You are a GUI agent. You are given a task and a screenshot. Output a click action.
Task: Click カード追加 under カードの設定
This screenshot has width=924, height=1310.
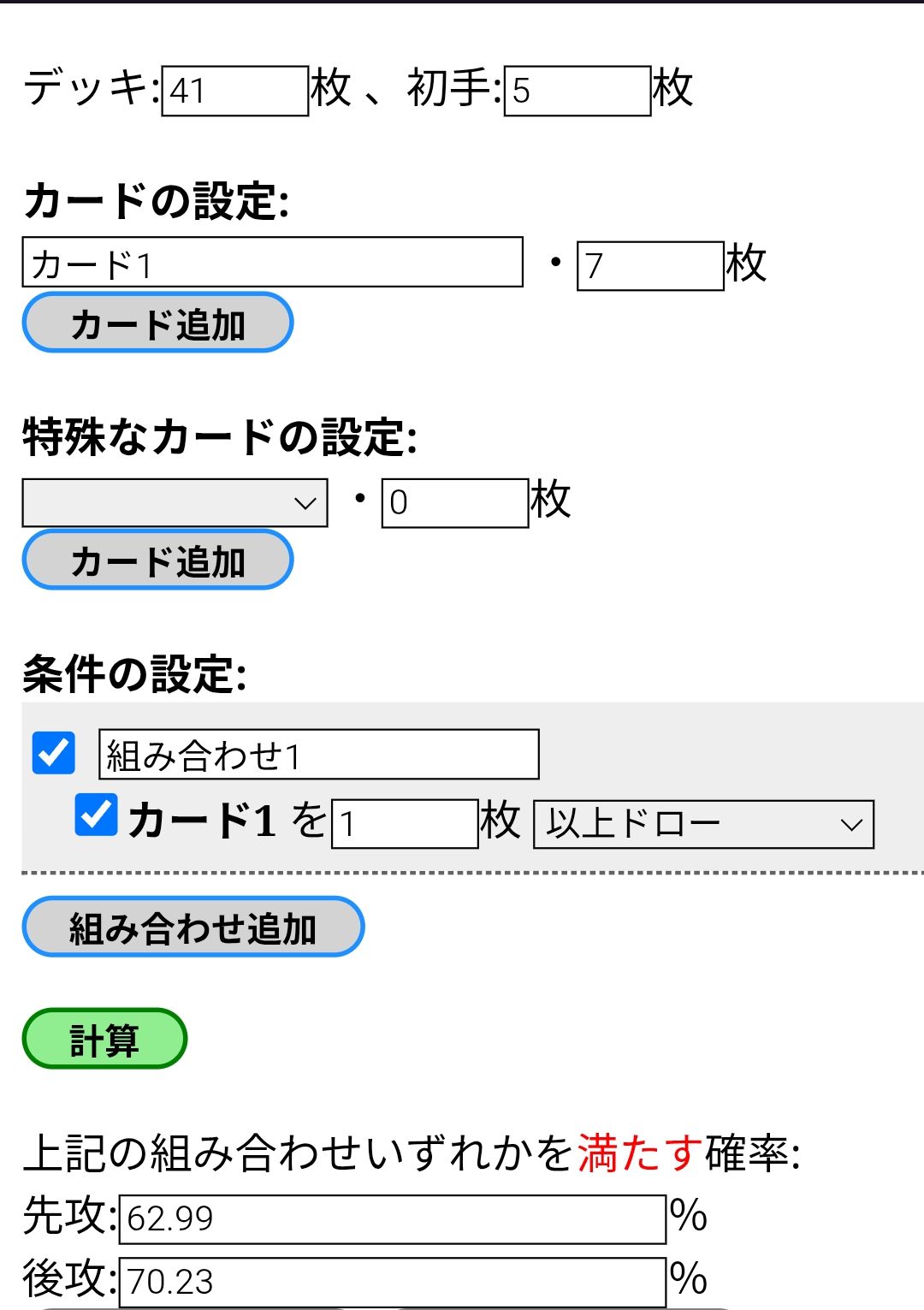pyautogui.click(x=157, y=323)
